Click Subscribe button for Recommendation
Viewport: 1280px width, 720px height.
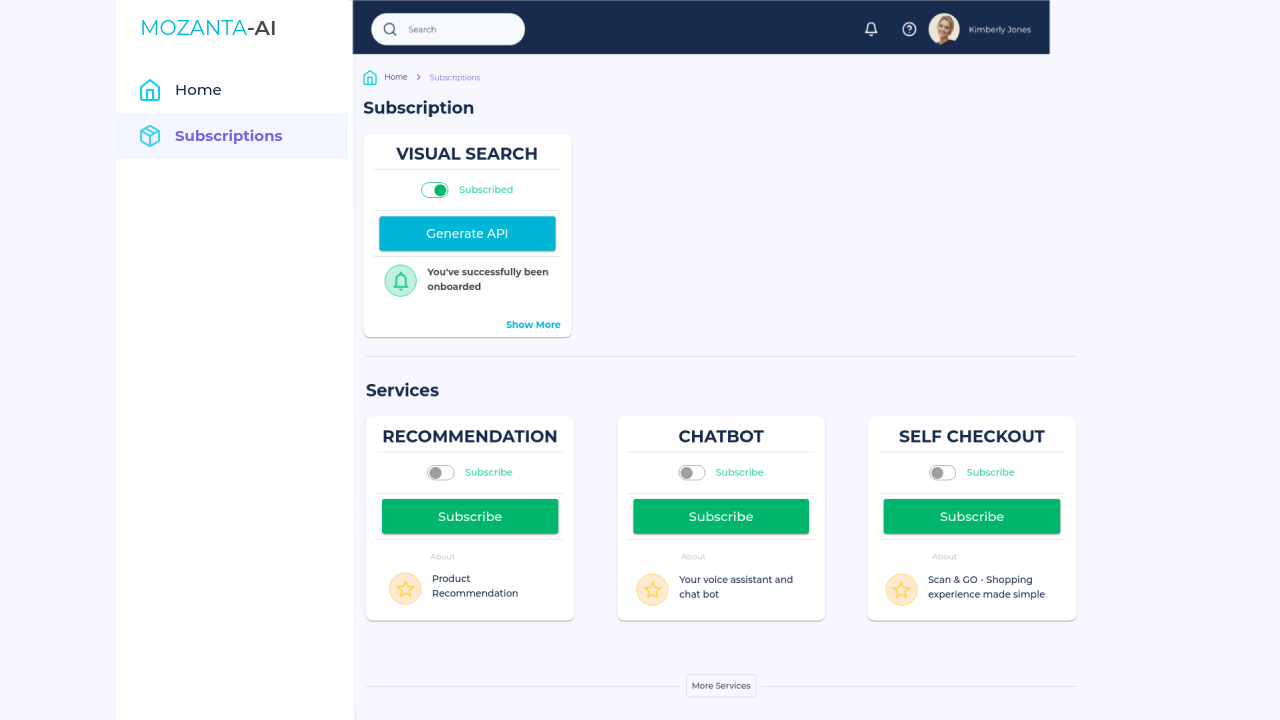click(x=470, y=517)
